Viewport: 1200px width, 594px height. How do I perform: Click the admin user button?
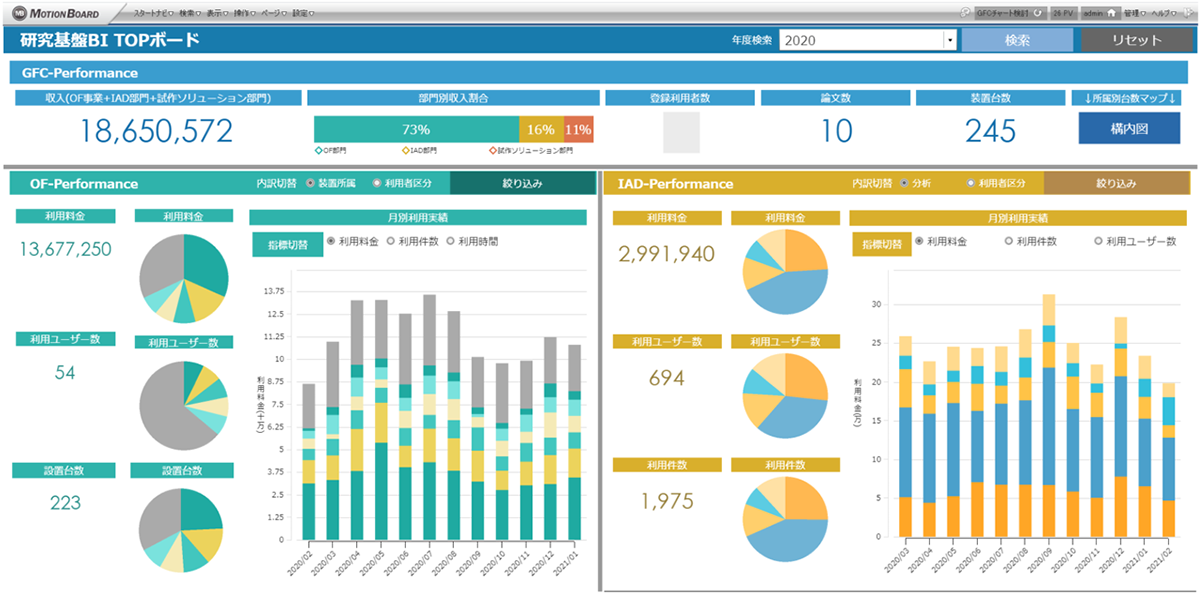pos(1099,13)
